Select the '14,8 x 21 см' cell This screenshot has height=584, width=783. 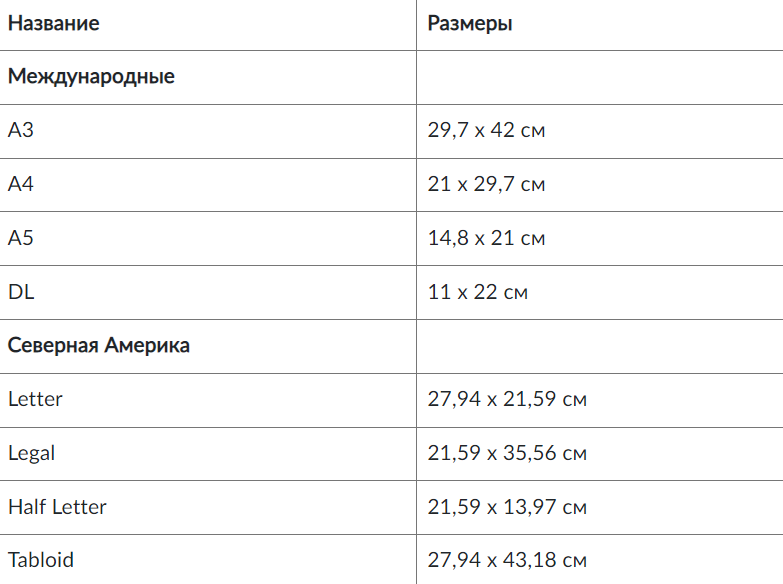click(x=486, y=239)
